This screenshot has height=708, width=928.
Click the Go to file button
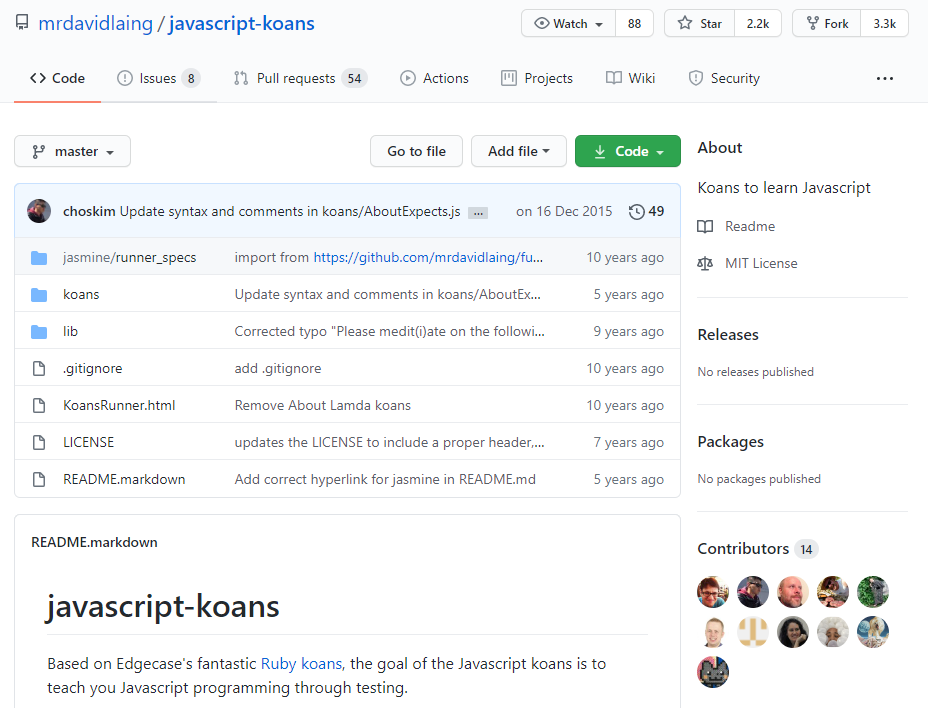[417, 152]
